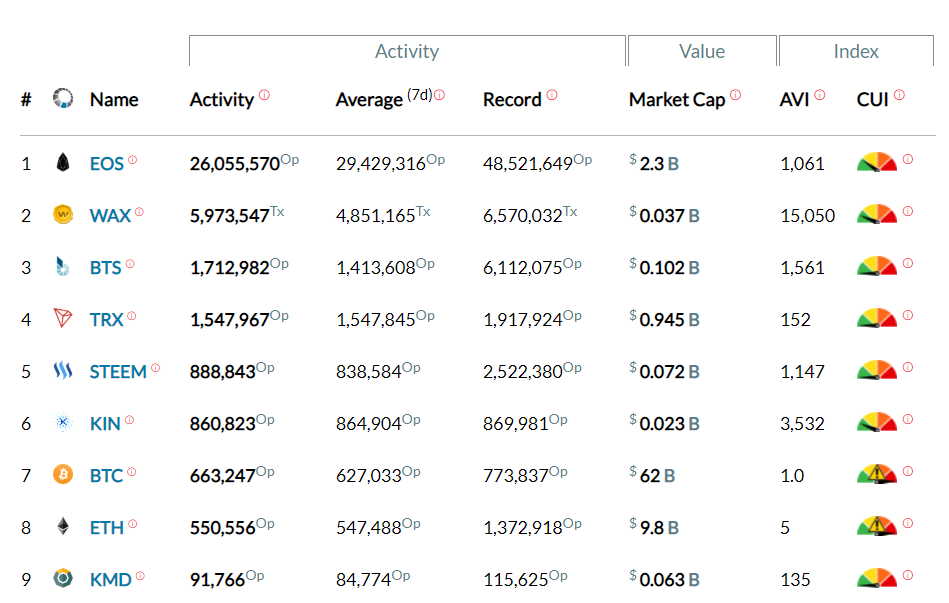Click the TRX coin logo icon
Viewport: 949px width, 603px height.
point(63,318)
